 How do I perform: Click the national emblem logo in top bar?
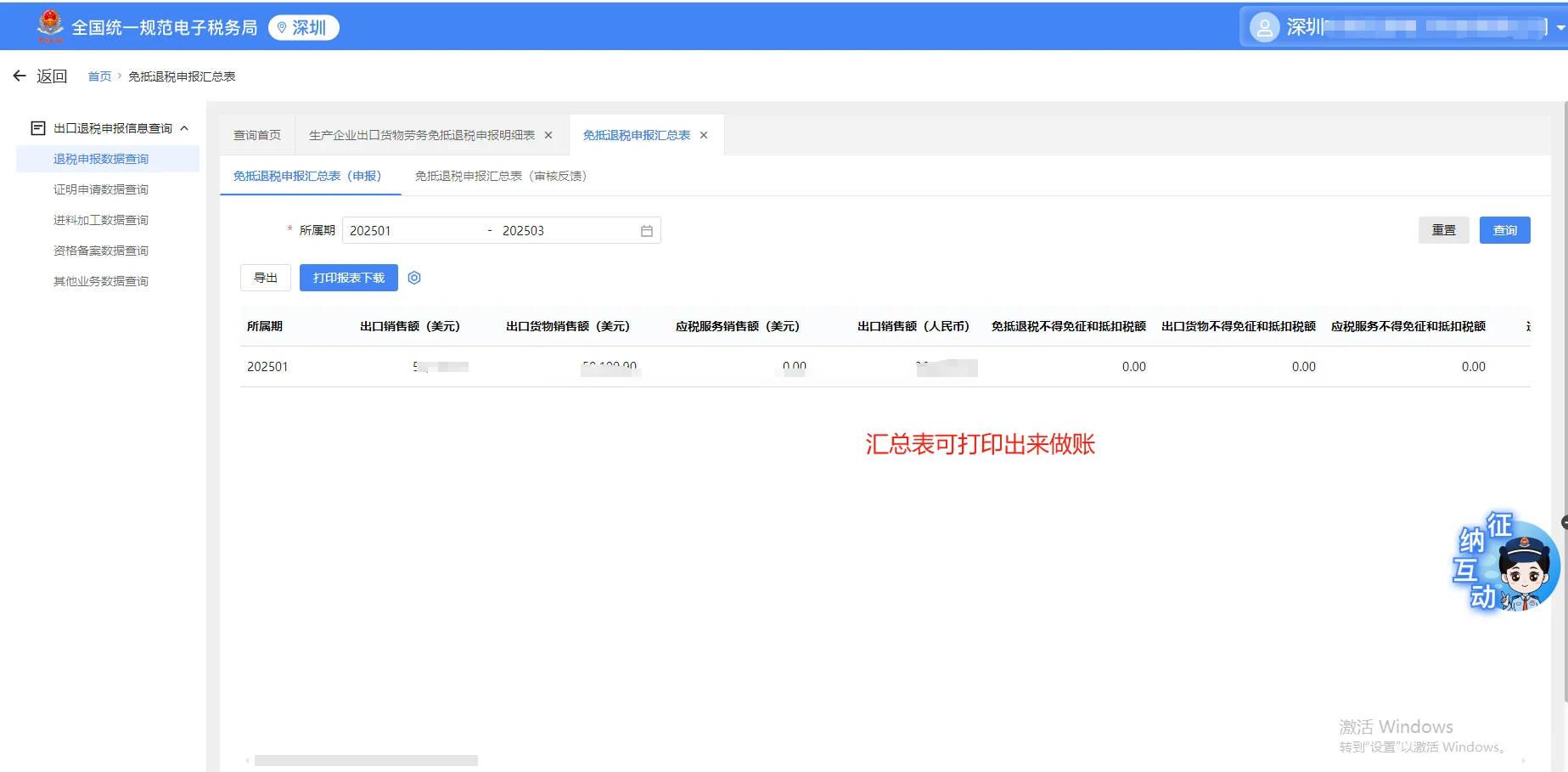pos(48,25)
